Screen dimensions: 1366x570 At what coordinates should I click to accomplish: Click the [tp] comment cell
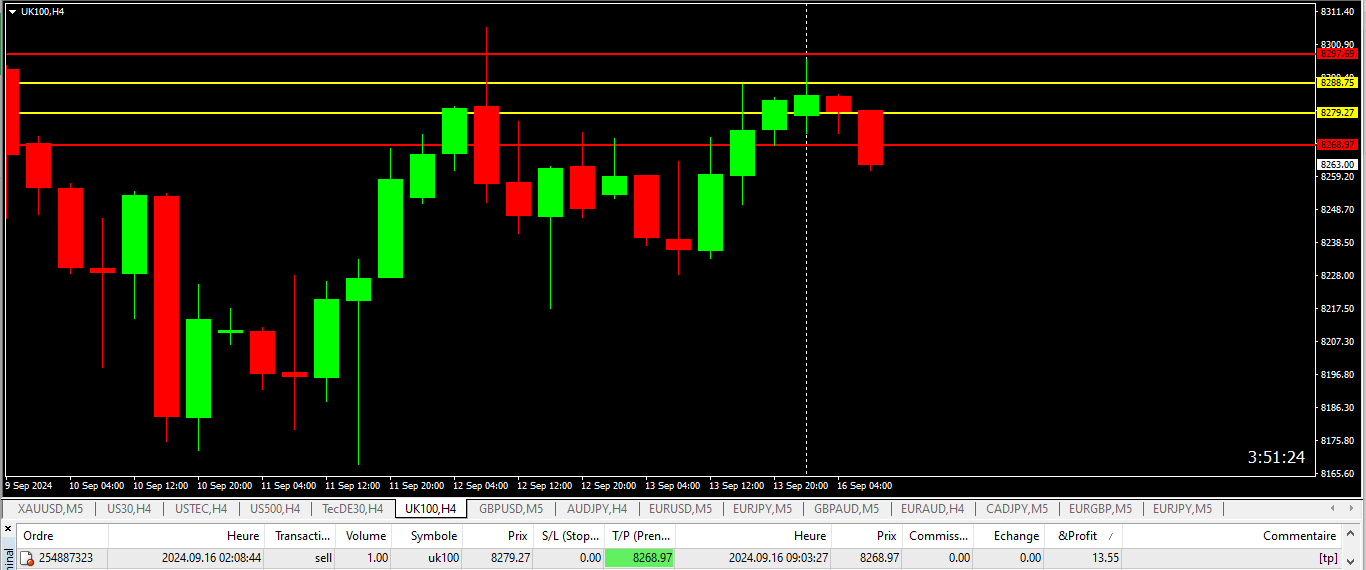(x=1328, y=558)
